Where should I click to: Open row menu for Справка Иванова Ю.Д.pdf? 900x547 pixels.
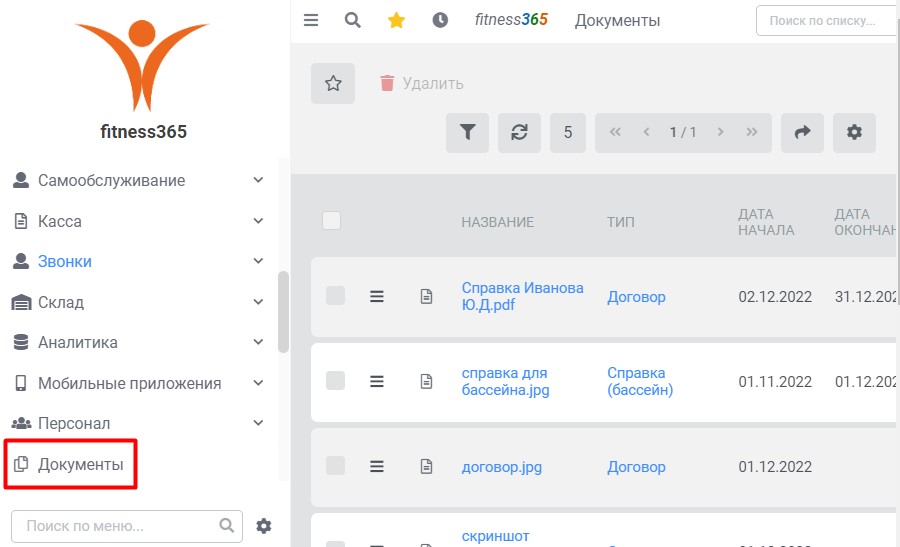pos(377,296)
